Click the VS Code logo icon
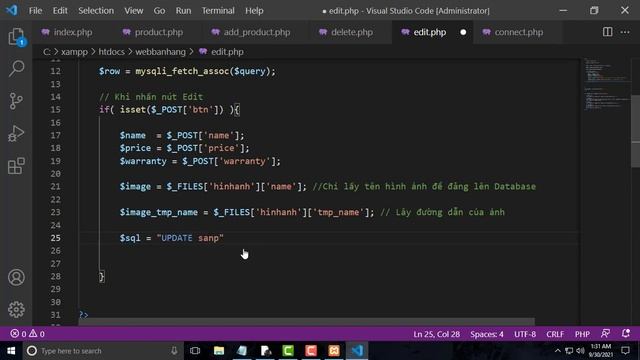This screenshot has width=640, height=360. tap(11, 10)
